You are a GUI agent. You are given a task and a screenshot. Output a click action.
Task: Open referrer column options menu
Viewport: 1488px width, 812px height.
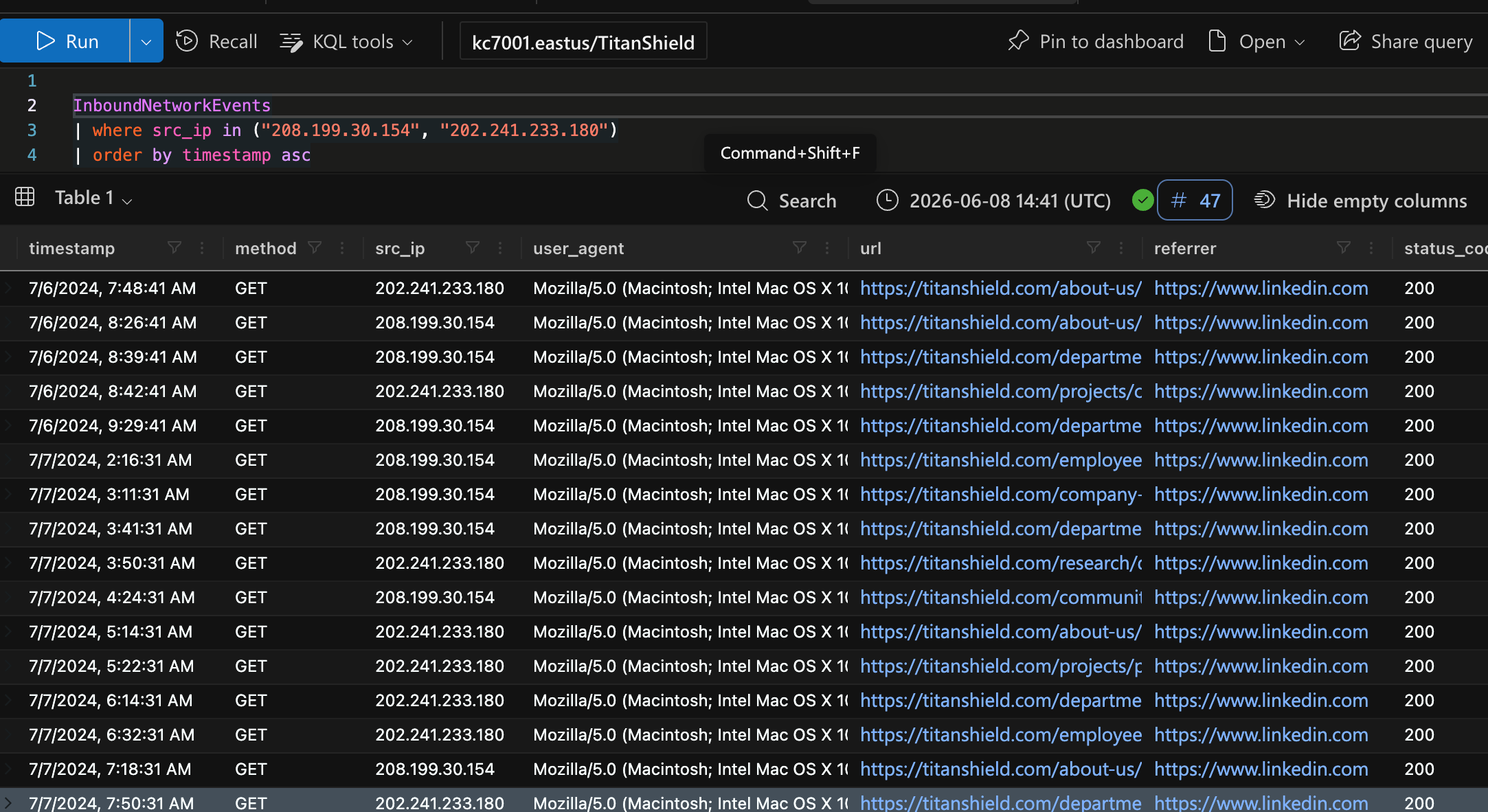point(1371,248)
